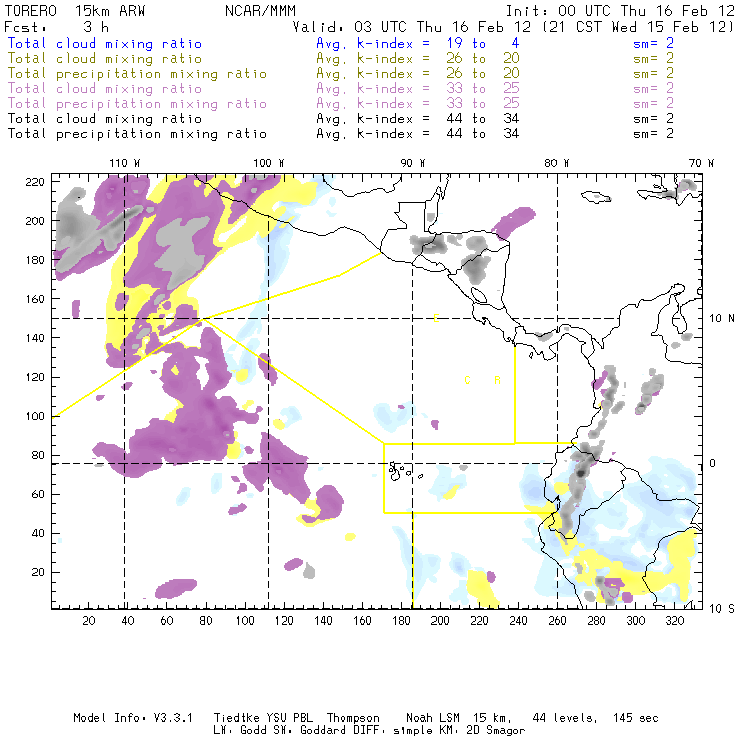Screen dimensions: 740x740
Task: Click 'Avg. k-index = 19 to 4' text
Action: [418, 43]
